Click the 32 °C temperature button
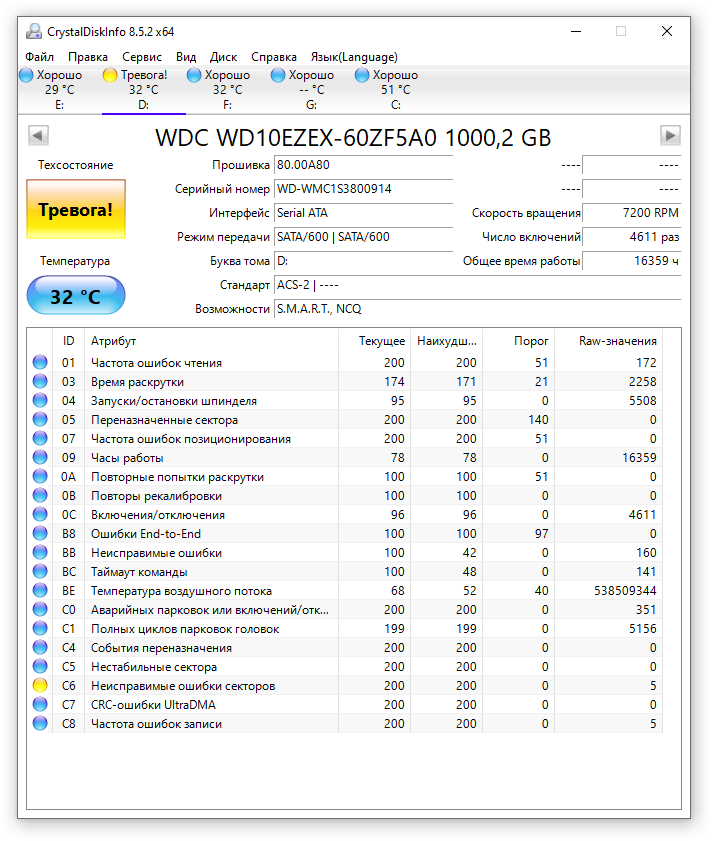Screen dimensions: 712x841 click(76, 296)
